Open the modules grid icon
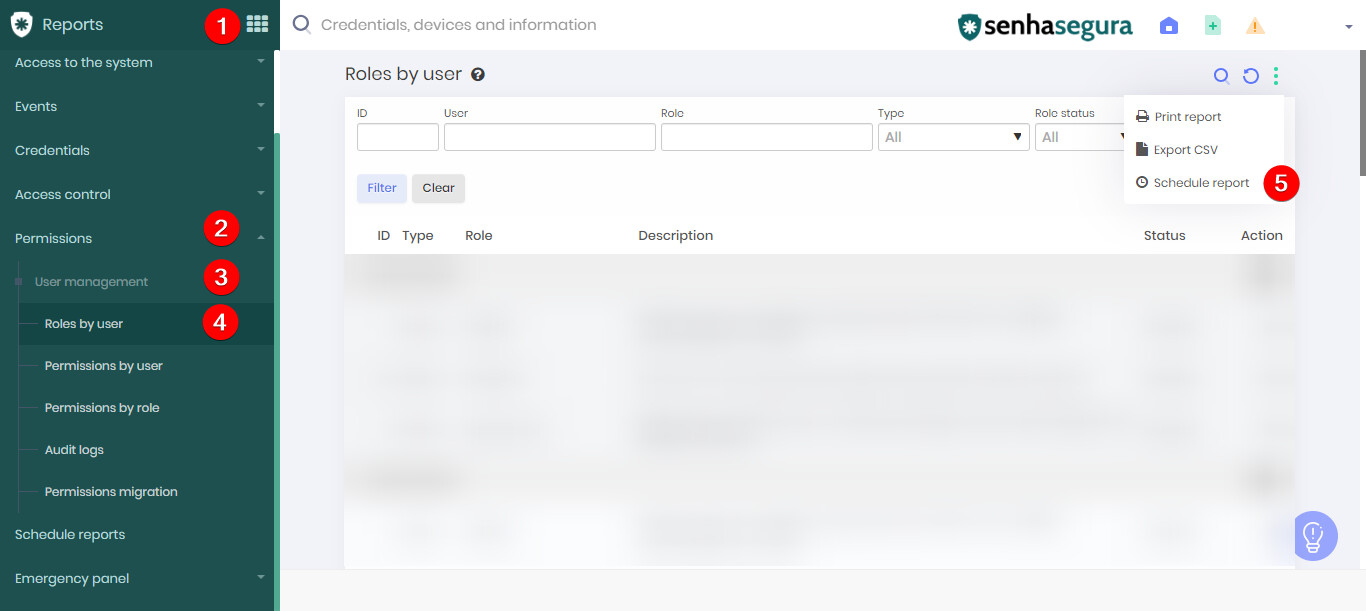The width and height of the screenshot is (1366, 611). [x=257, y=24]
